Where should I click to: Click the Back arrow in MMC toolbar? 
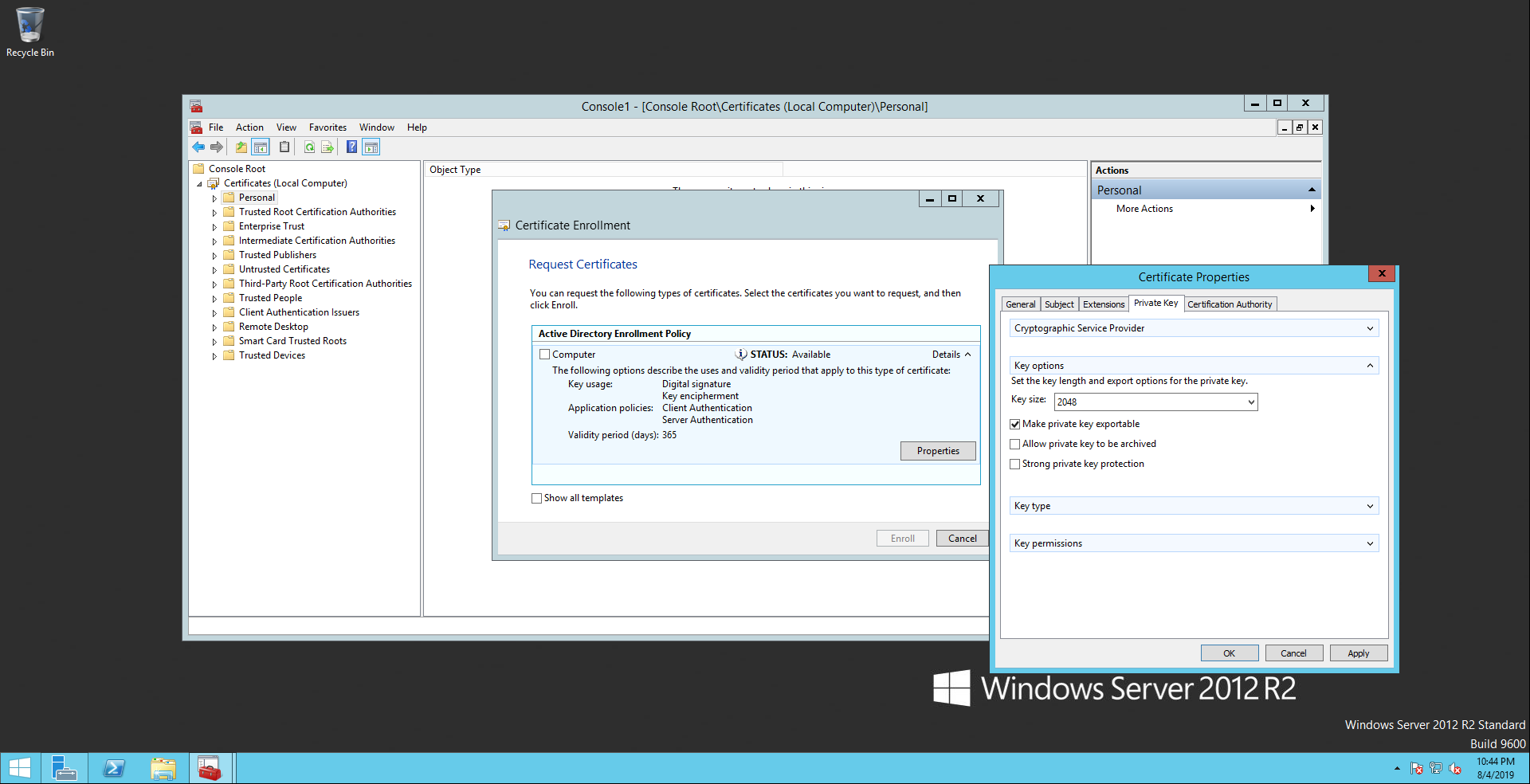click(198, 147)
